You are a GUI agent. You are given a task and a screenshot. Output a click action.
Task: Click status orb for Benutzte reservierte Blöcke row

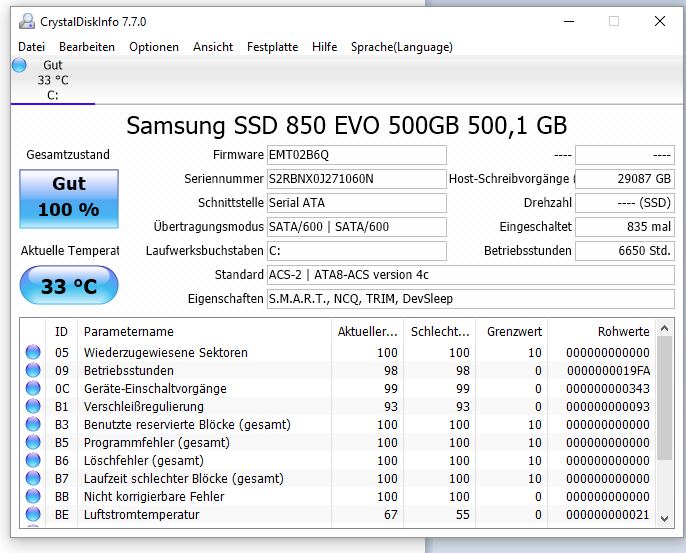[33, 424]
